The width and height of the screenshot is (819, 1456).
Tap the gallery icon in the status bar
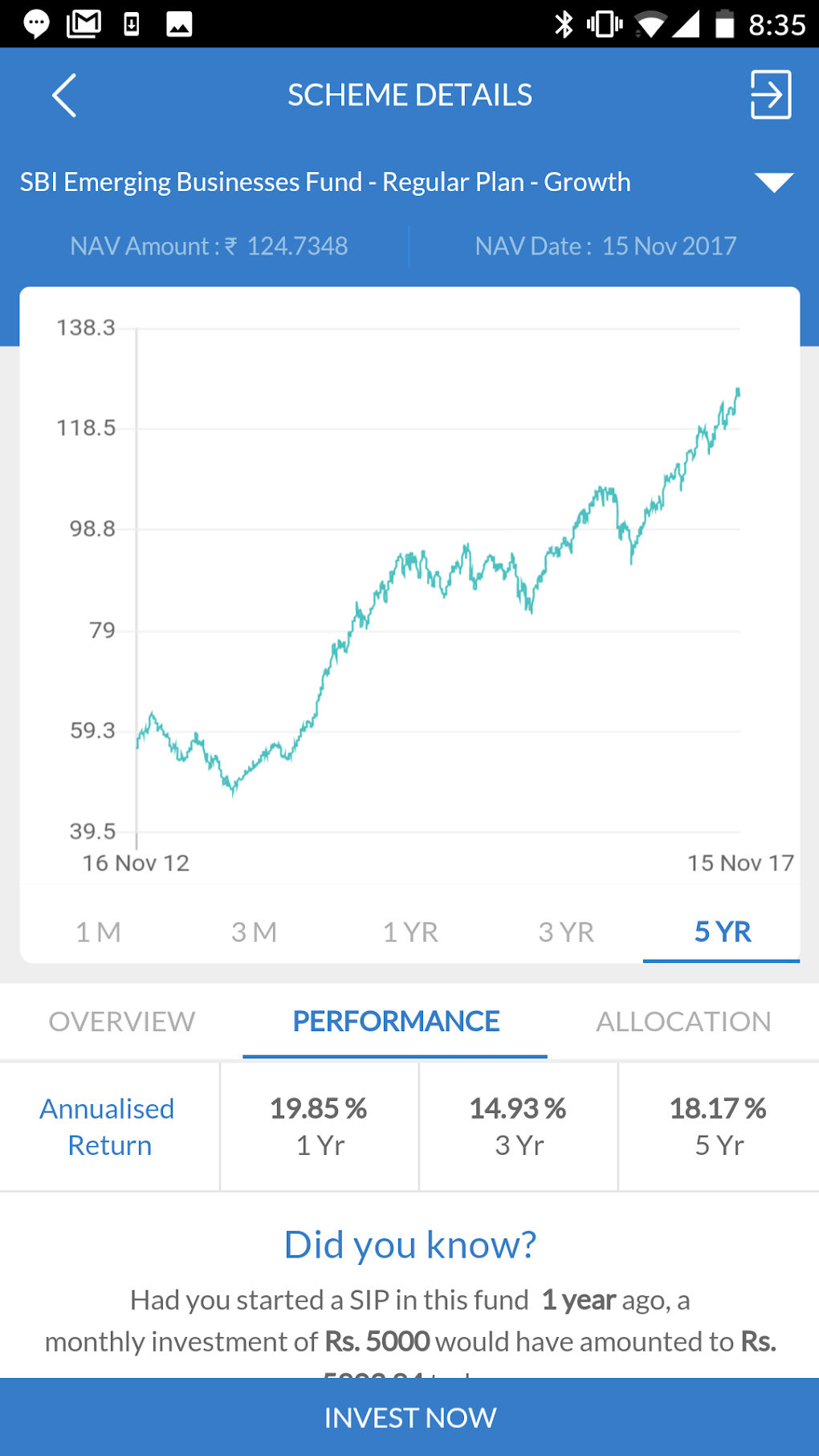tap(178, 23)
